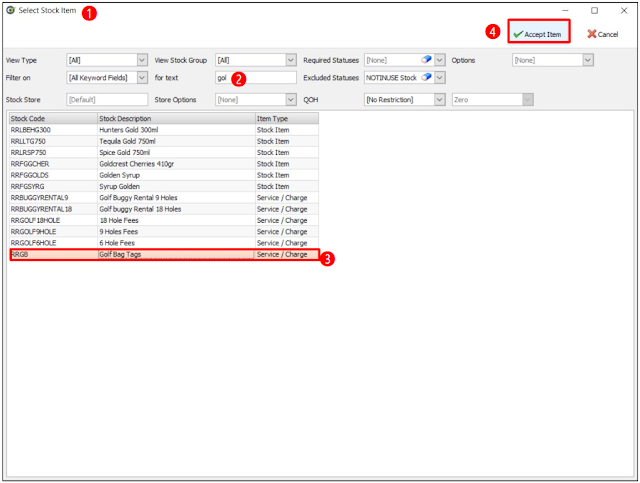Select the Spice Gold 750ml row
640x483 pixels.
coord(164,152)
